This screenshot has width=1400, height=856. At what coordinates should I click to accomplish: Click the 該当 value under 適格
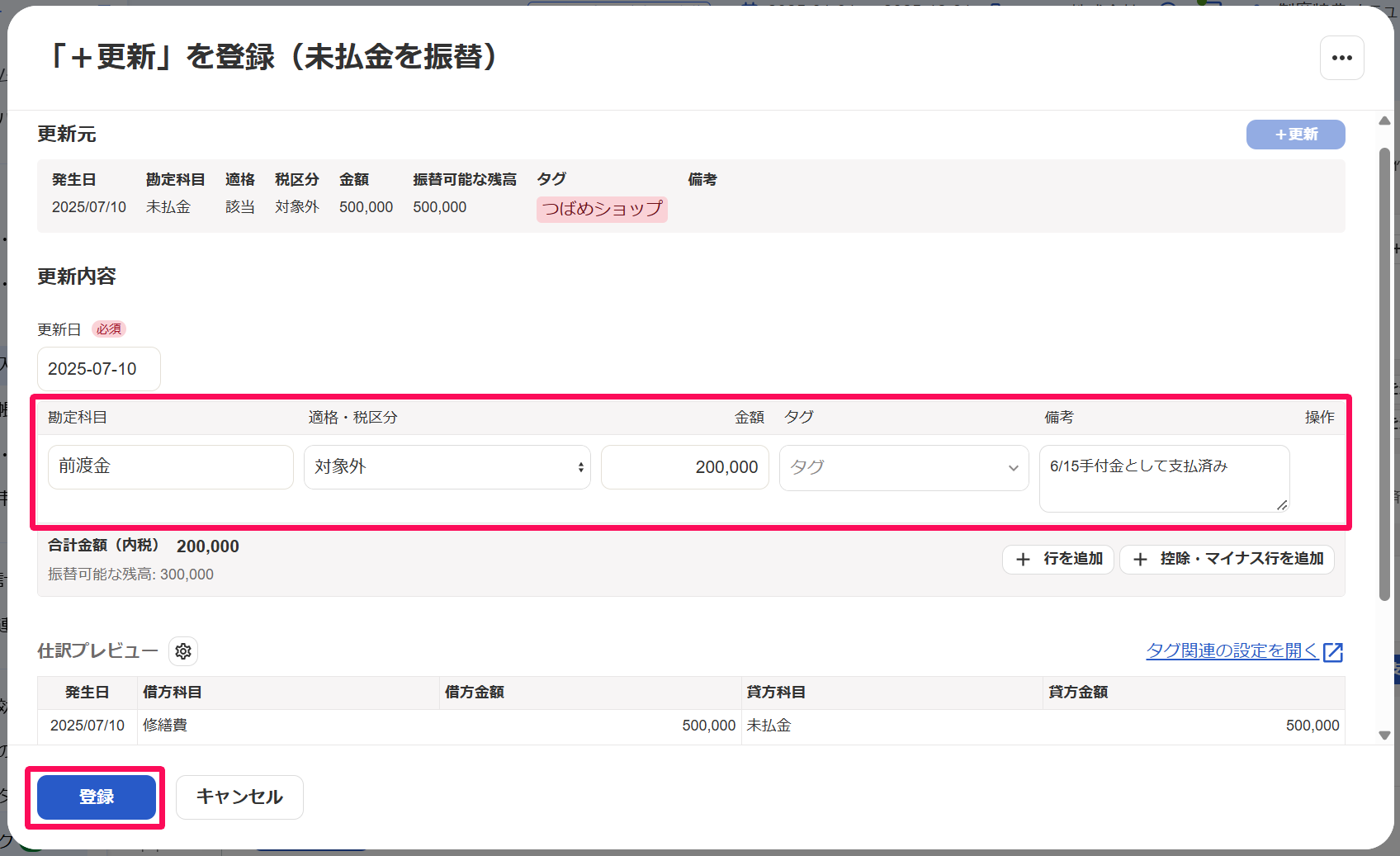pos(240,207)
